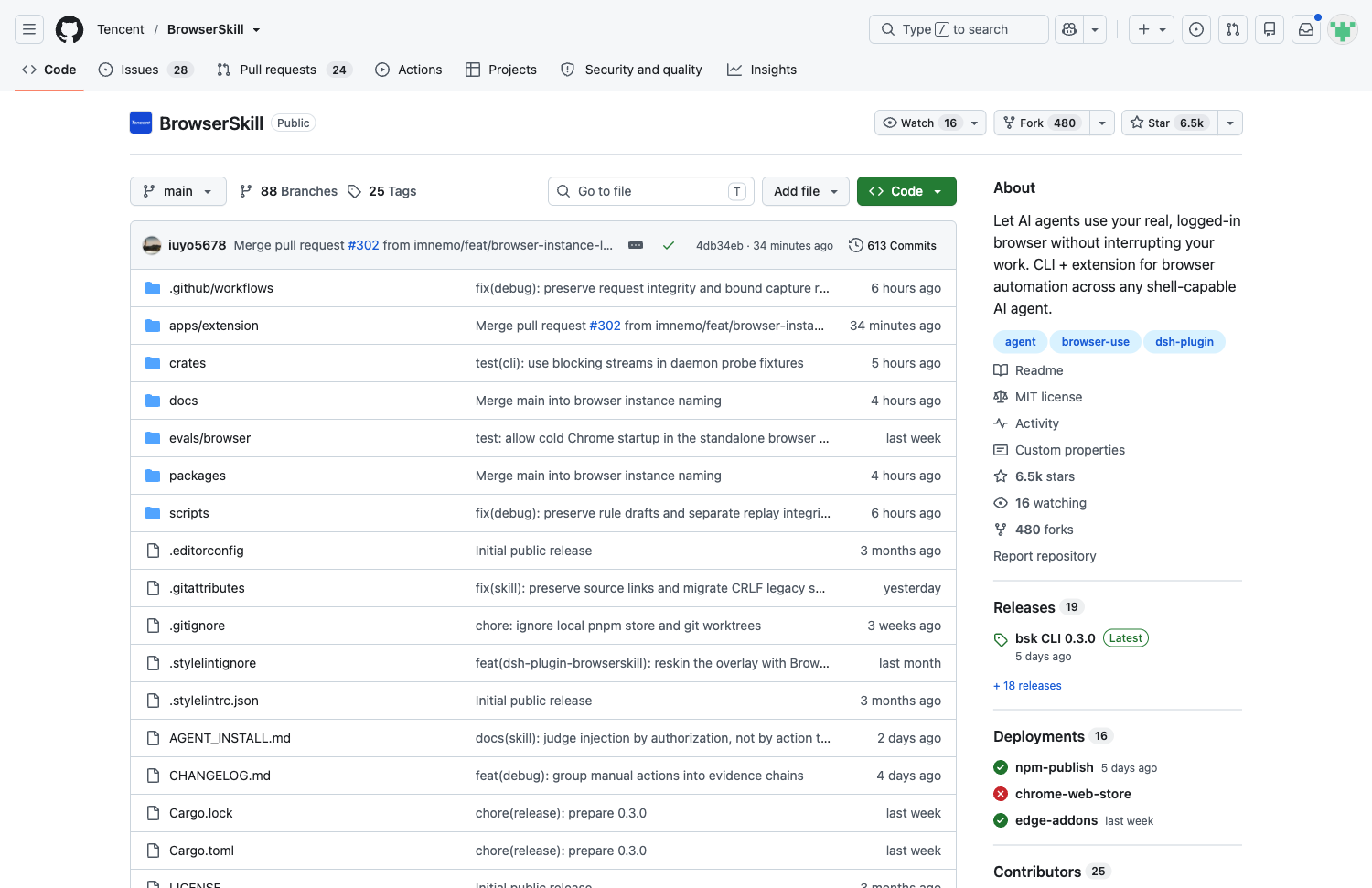Expand the Add file dropdown

tap(806, 191)
